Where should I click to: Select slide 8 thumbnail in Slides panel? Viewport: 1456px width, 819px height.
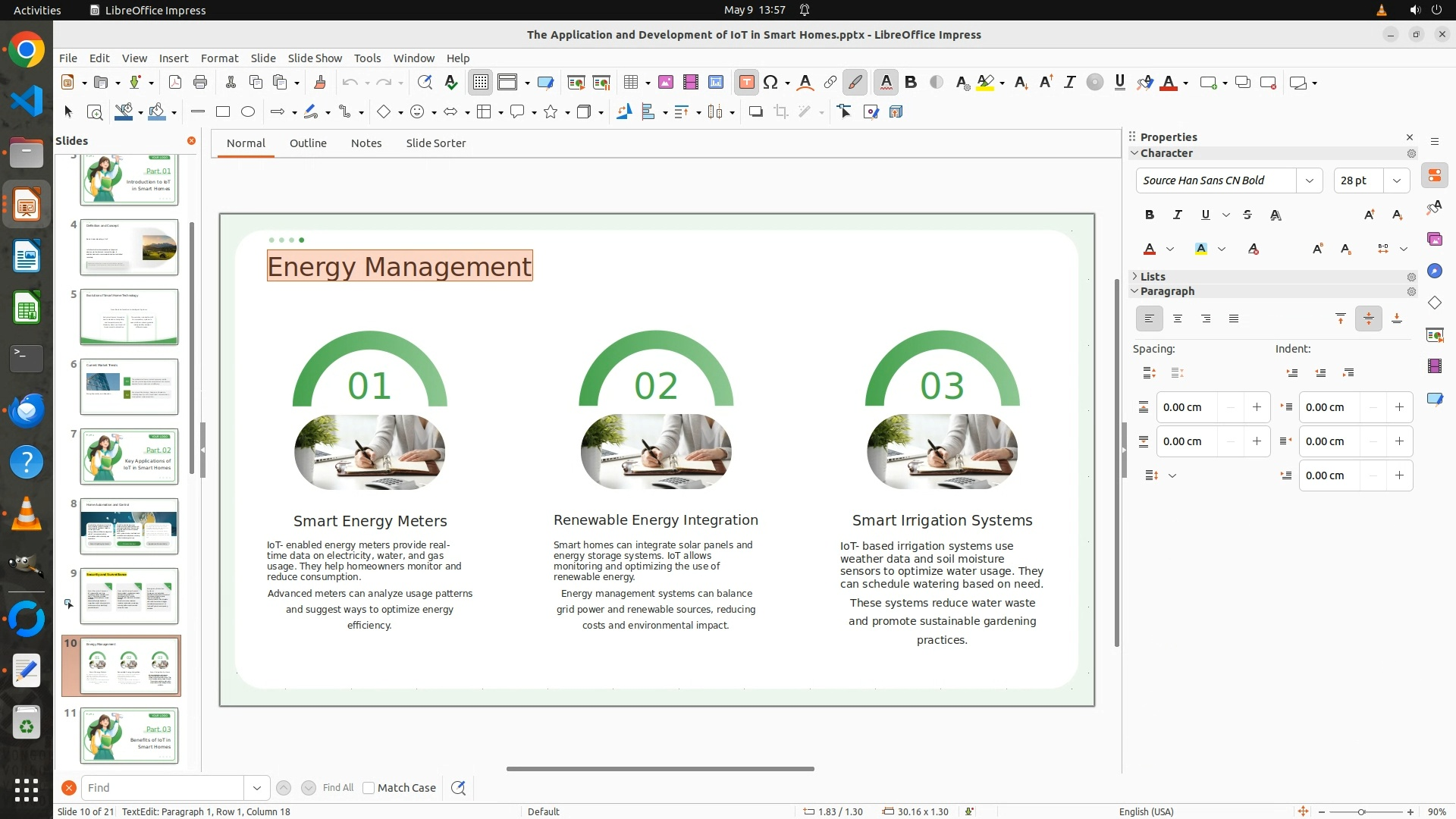[x=129, y=526]
